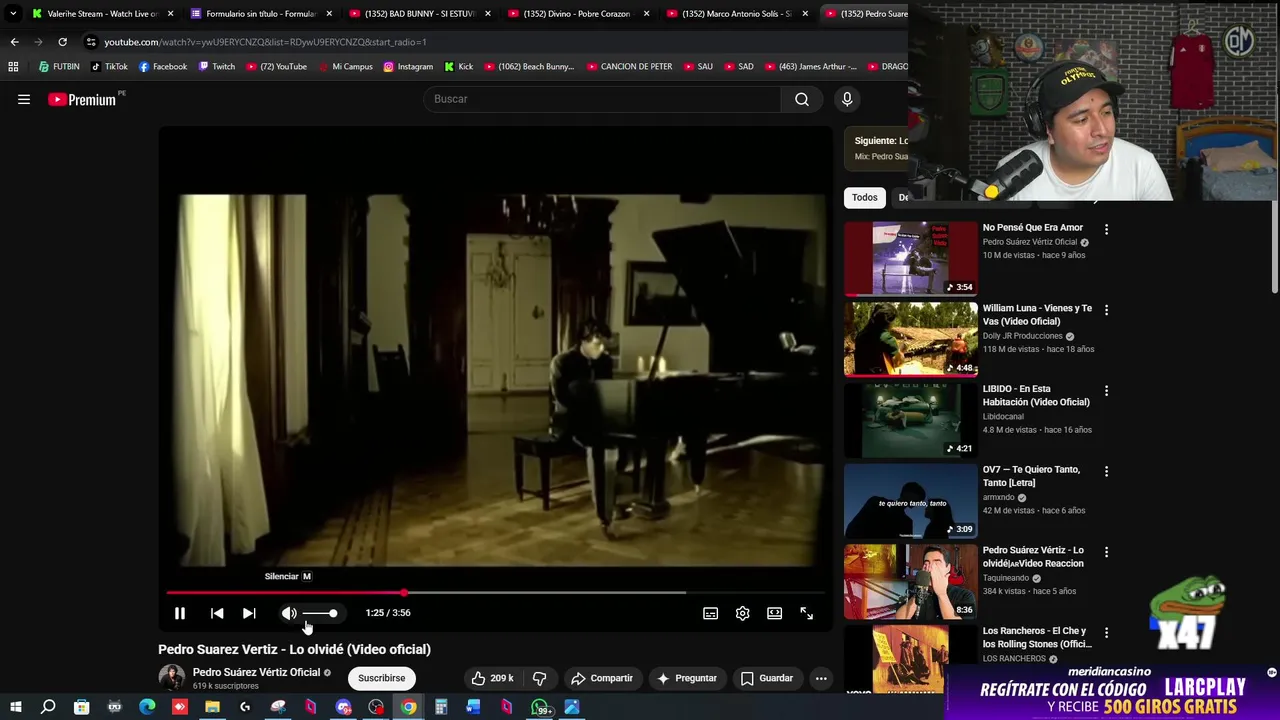Viewport: 1280px width, 720px height.
Task: Switch to BAD BUNNY browser tab
Action: (418, 14)
